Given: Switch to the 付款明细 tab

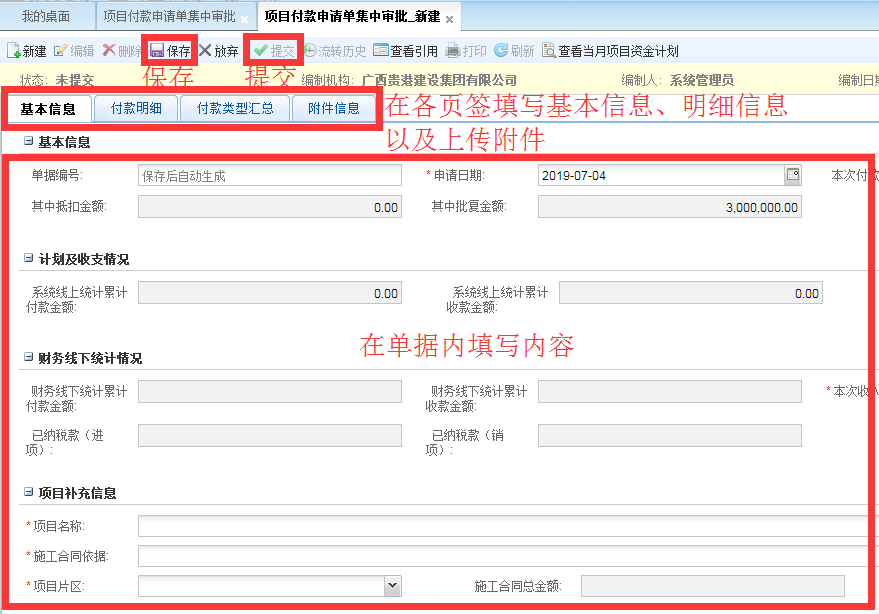Looking at the screenshot, I should [x=136, y=108].
